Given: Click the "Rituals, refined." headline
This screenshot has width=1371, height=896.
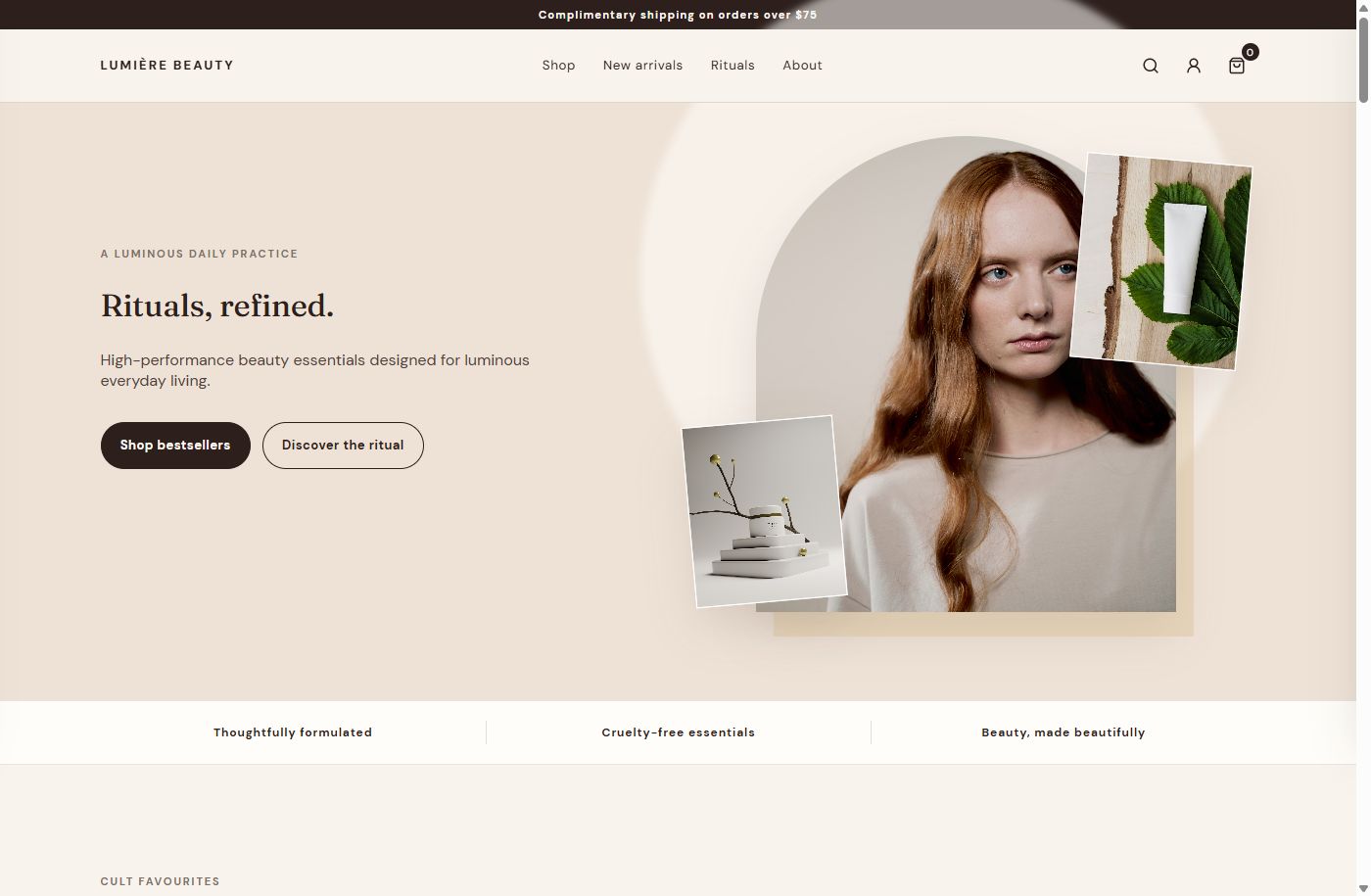Looking at the screenshot, I should [217, 306].
